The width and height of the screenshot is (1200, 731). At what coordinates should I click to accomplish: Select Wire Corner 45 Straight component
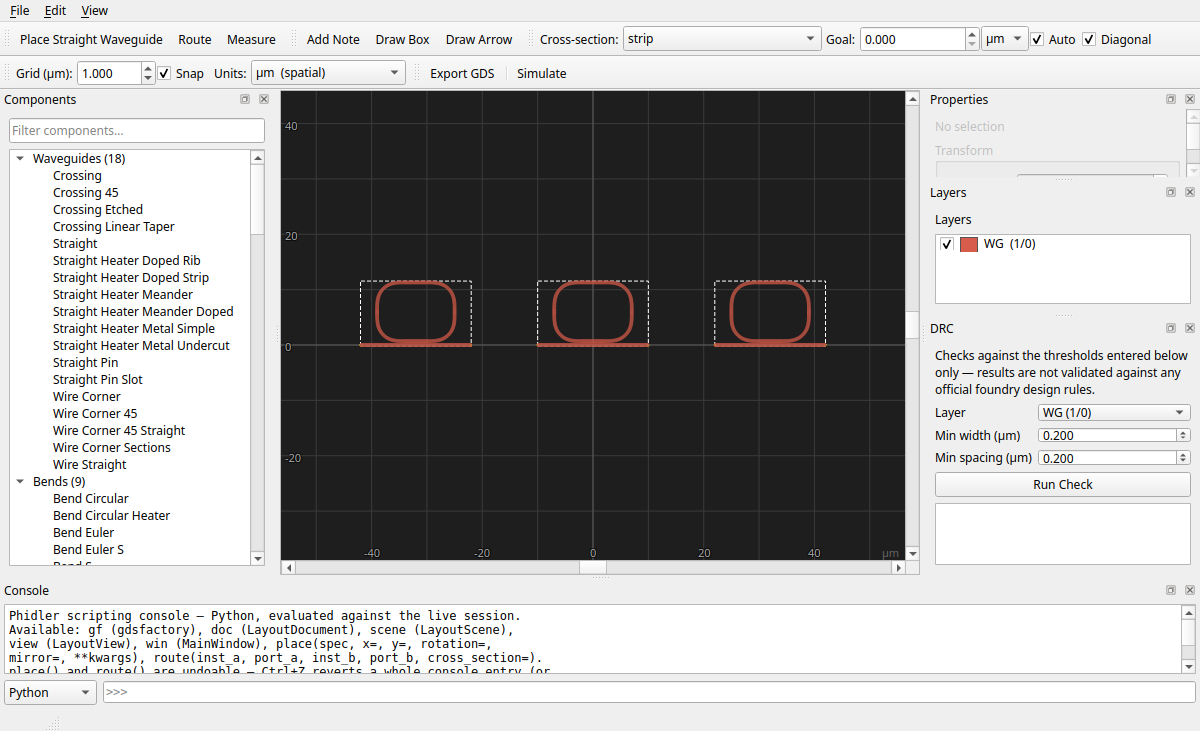(x=119, y=431)
